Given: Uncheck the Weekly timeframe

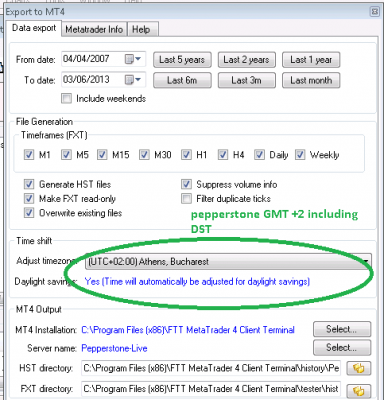Looking at the screenshot, I should point(300,155).
